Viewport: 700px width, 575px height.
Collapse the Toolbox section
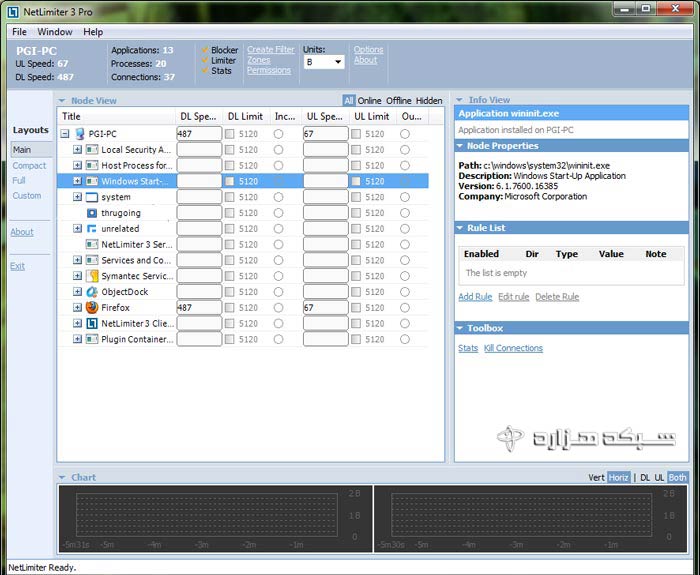[459, 328]
